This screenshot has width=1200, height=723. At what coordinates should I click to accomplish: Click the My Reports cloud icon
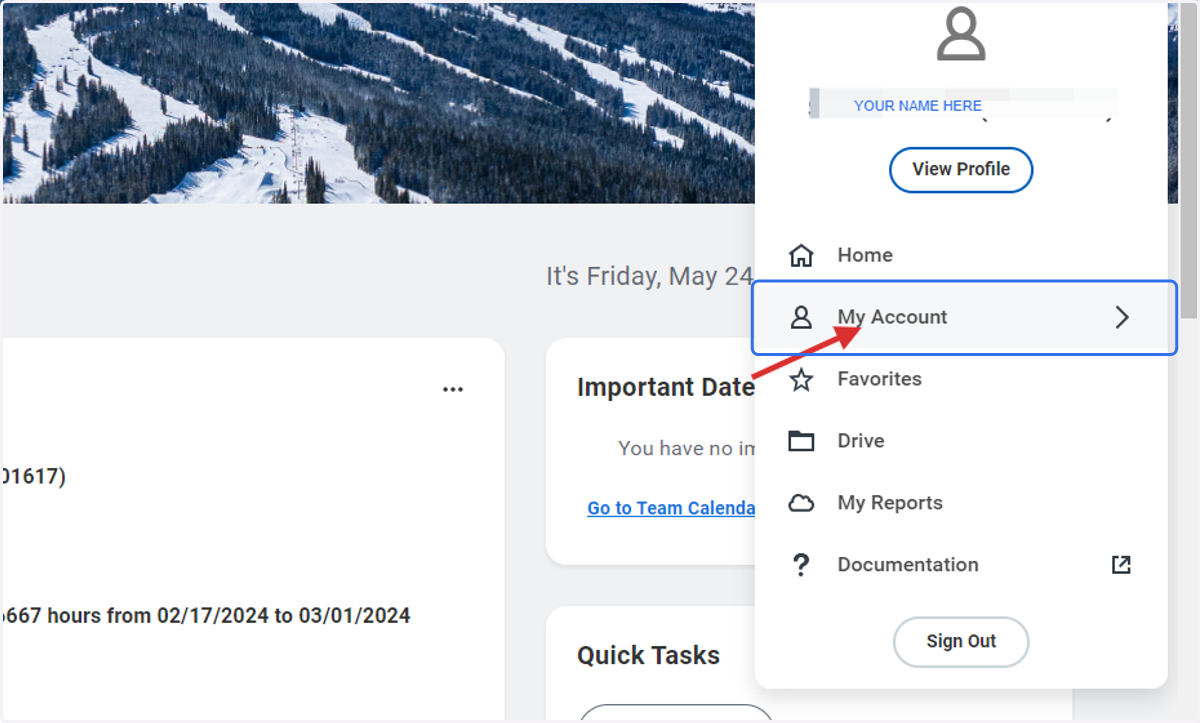[801, 503]
